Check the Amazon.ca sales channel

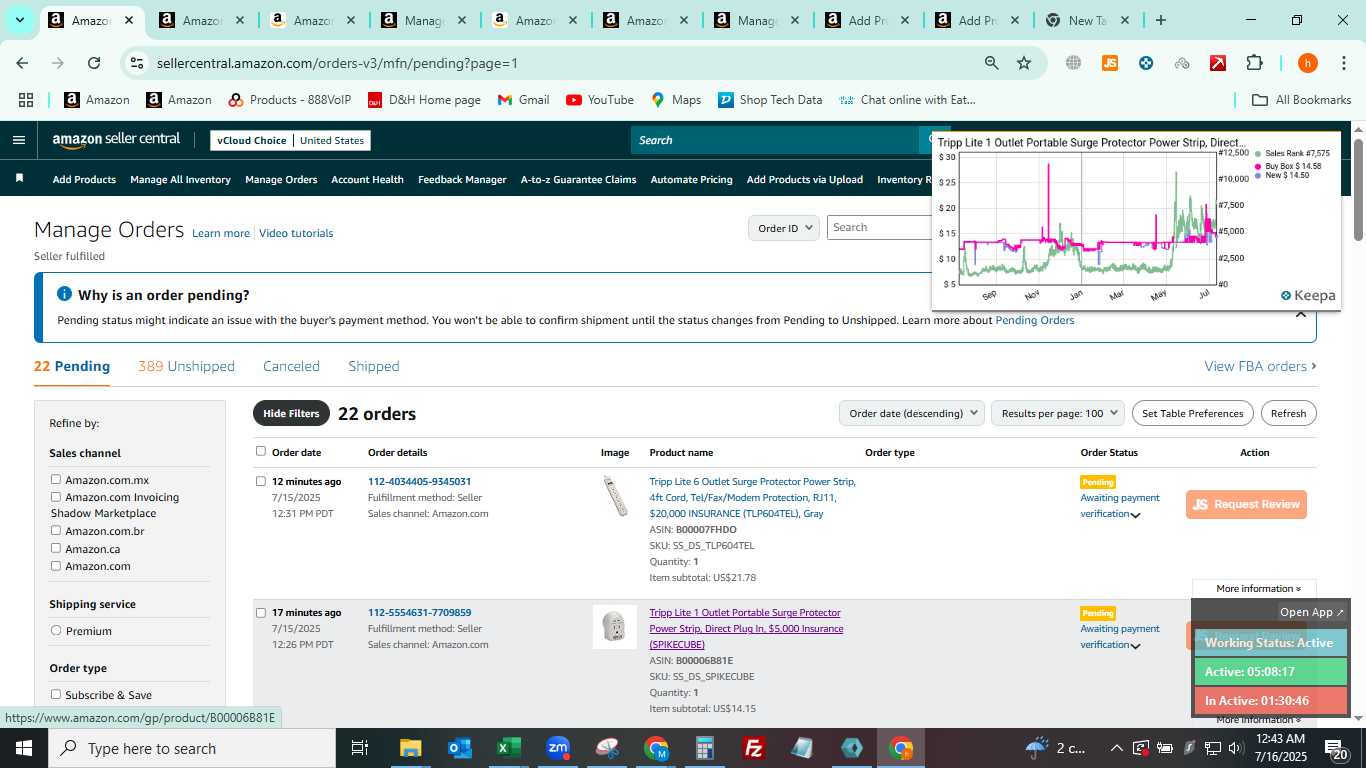pyautogui.click(x=56, y=549)
